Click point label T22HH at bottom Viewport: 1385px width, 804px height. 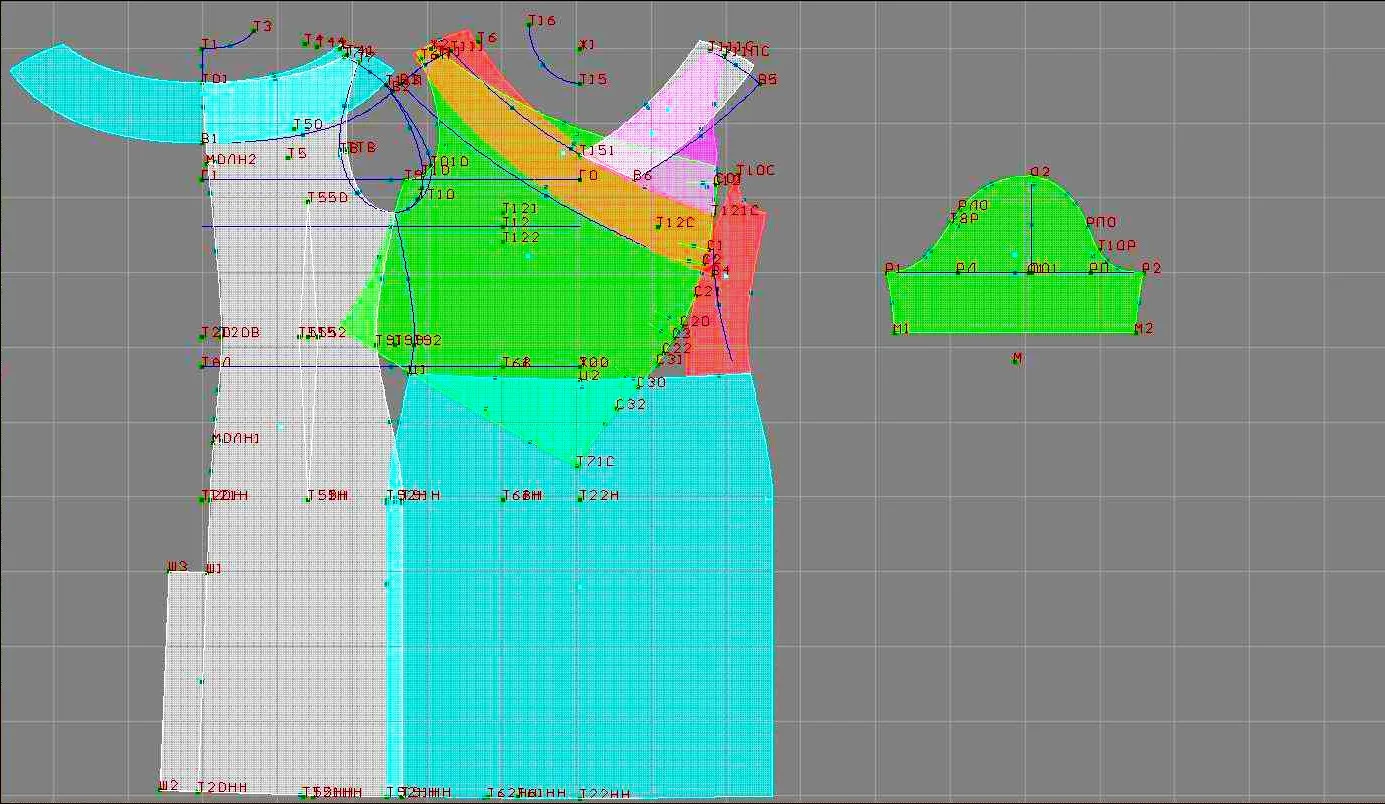[x=605, y=794]
